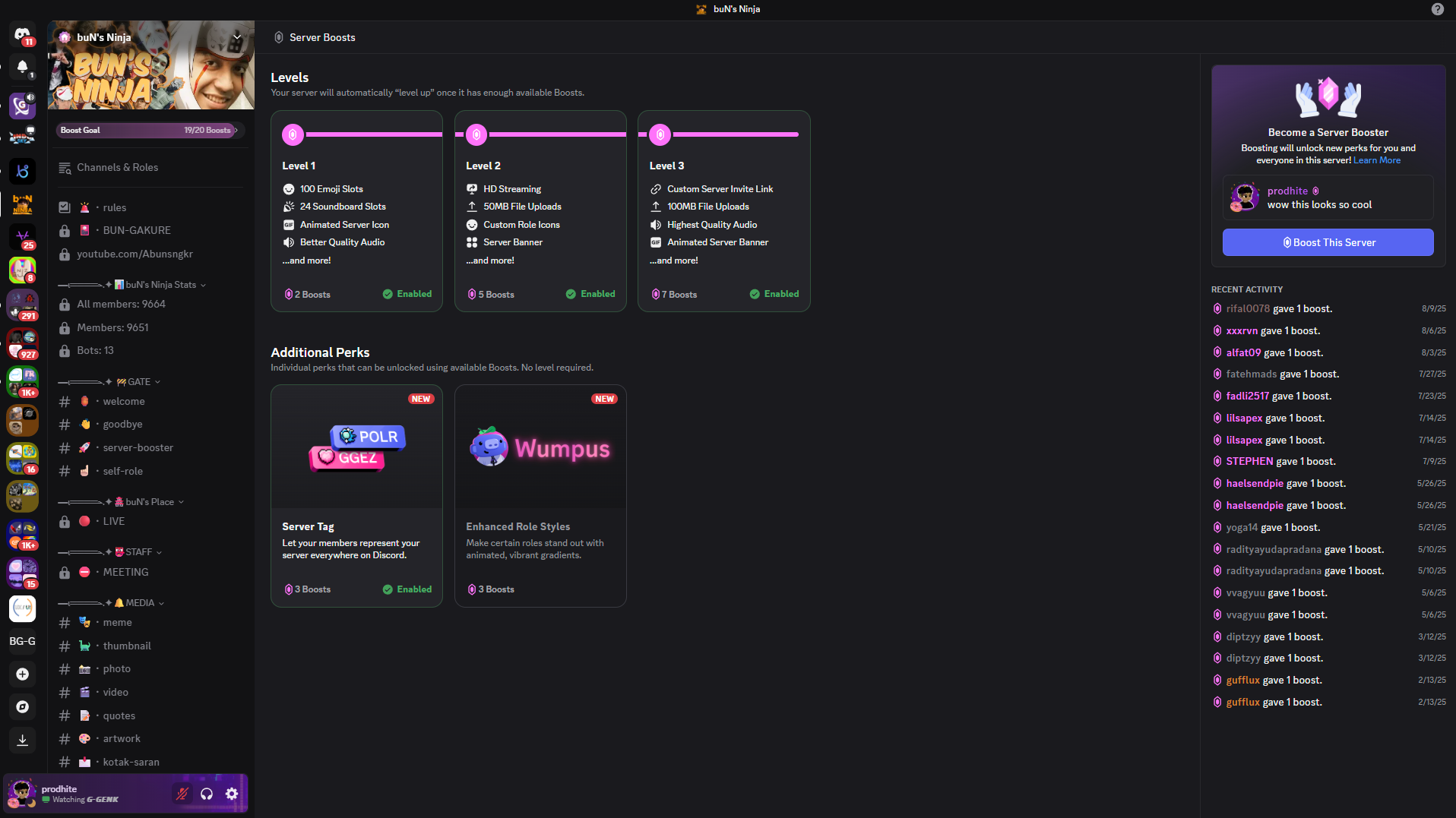
Task: Open the BUN-GAKURE channel
Action: click(x=150, y=230)
